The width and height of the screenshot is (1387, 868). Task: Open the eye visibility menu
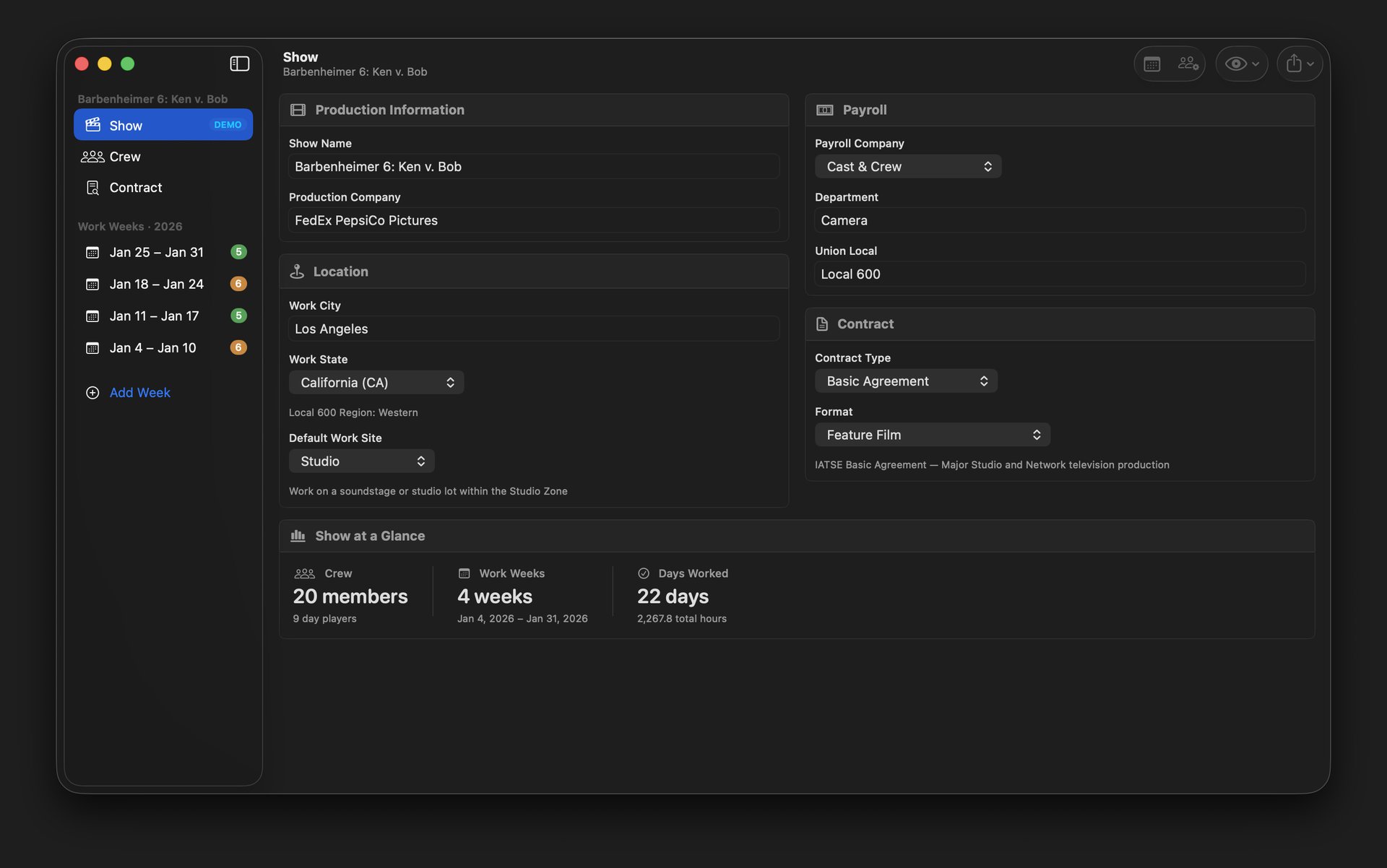tap(1242, 64)
